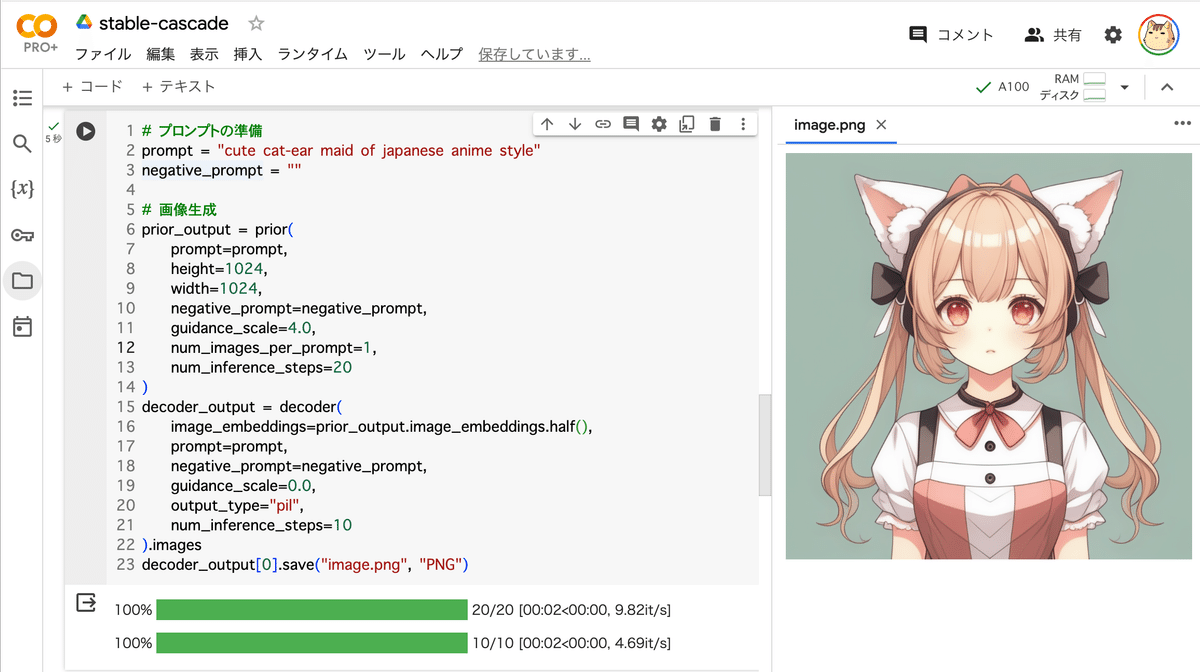Open cell editor settings gear

click(659, 124)
